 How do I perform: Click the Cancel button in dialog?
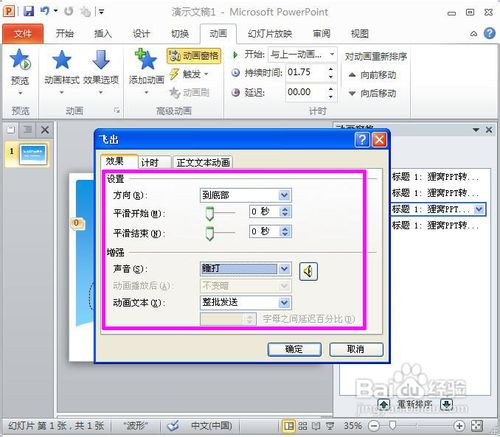pyautogui.click(x=356, y=349)
